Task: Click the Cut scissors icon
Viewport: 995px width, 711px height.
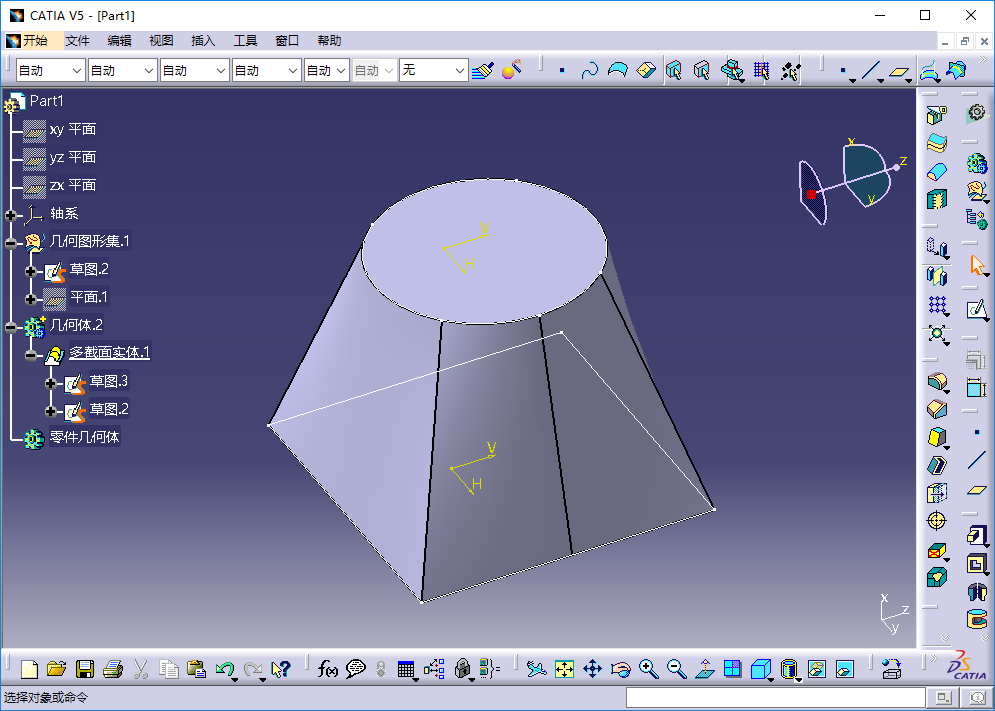Action: pyautogui.click(x=141, y=669)
